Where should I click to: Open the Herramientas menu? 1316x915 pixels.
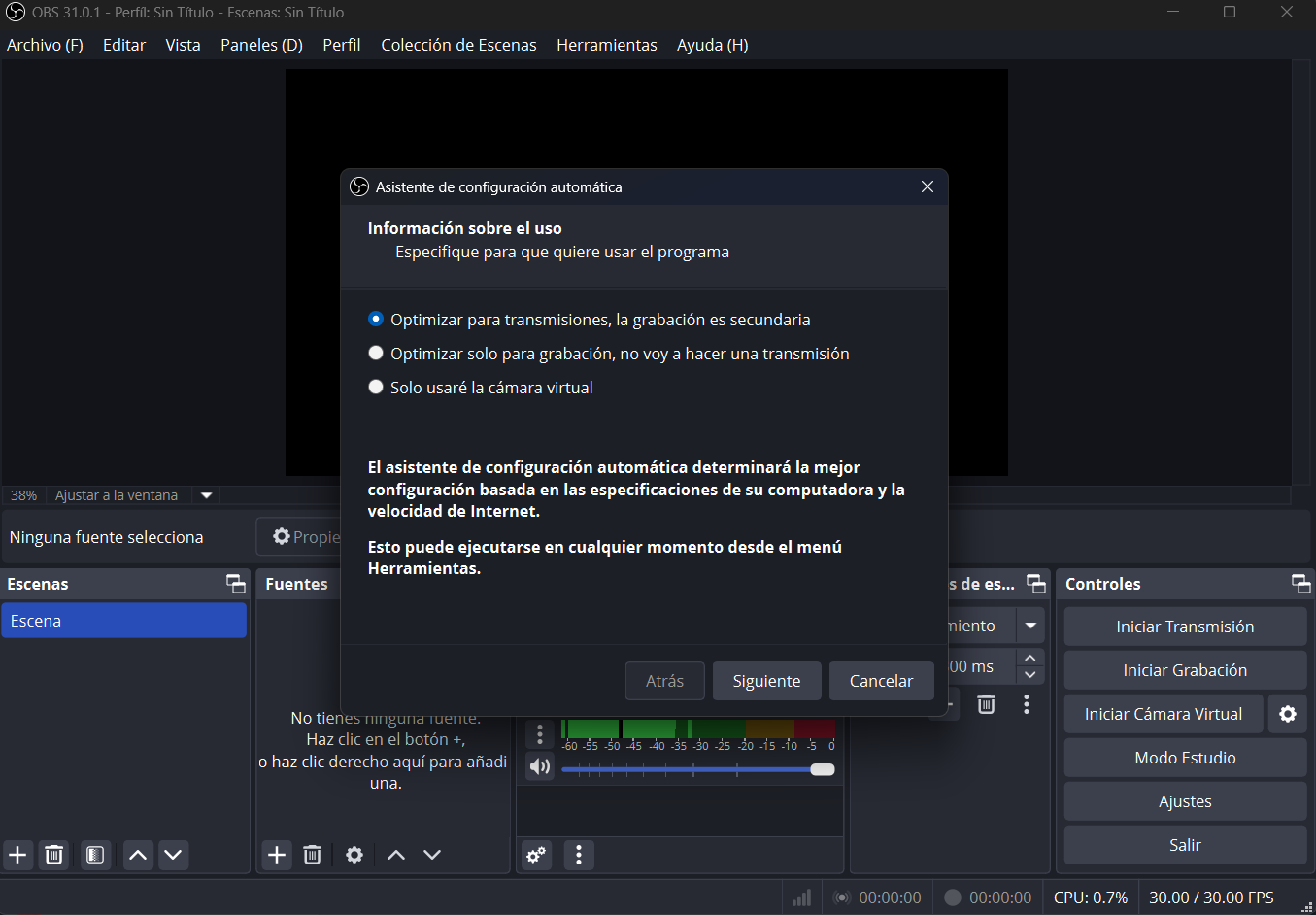tap(606, 45)
